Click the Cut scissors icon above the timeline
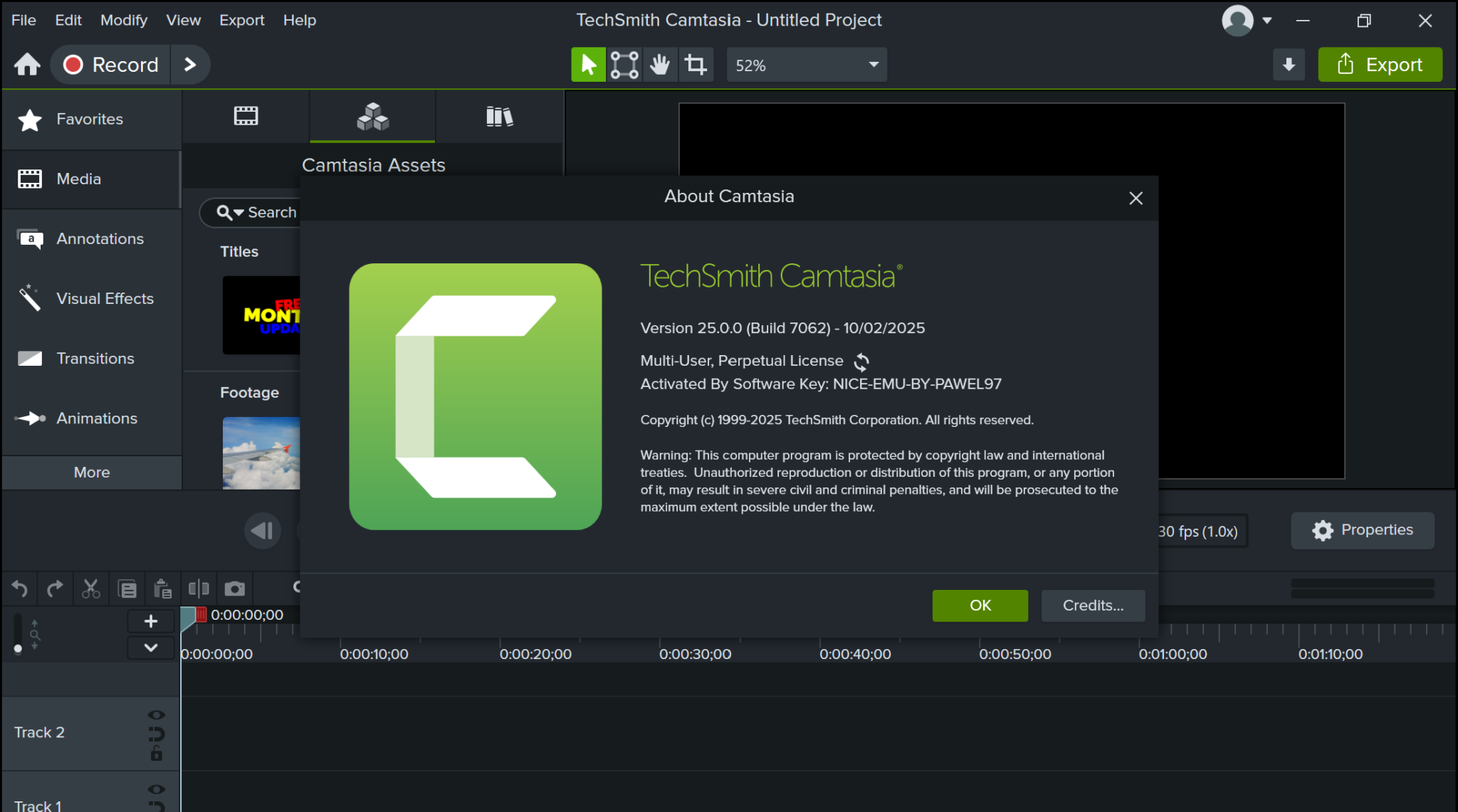1458x812 pixels. pos(90,589)
